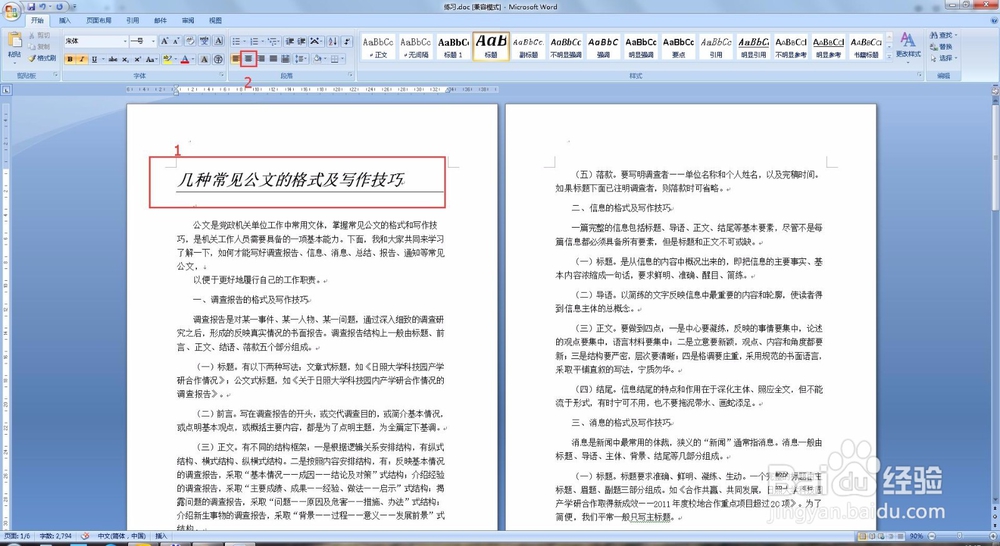
Task: Toggle italic formatting
Action: (x=82, y=59)
